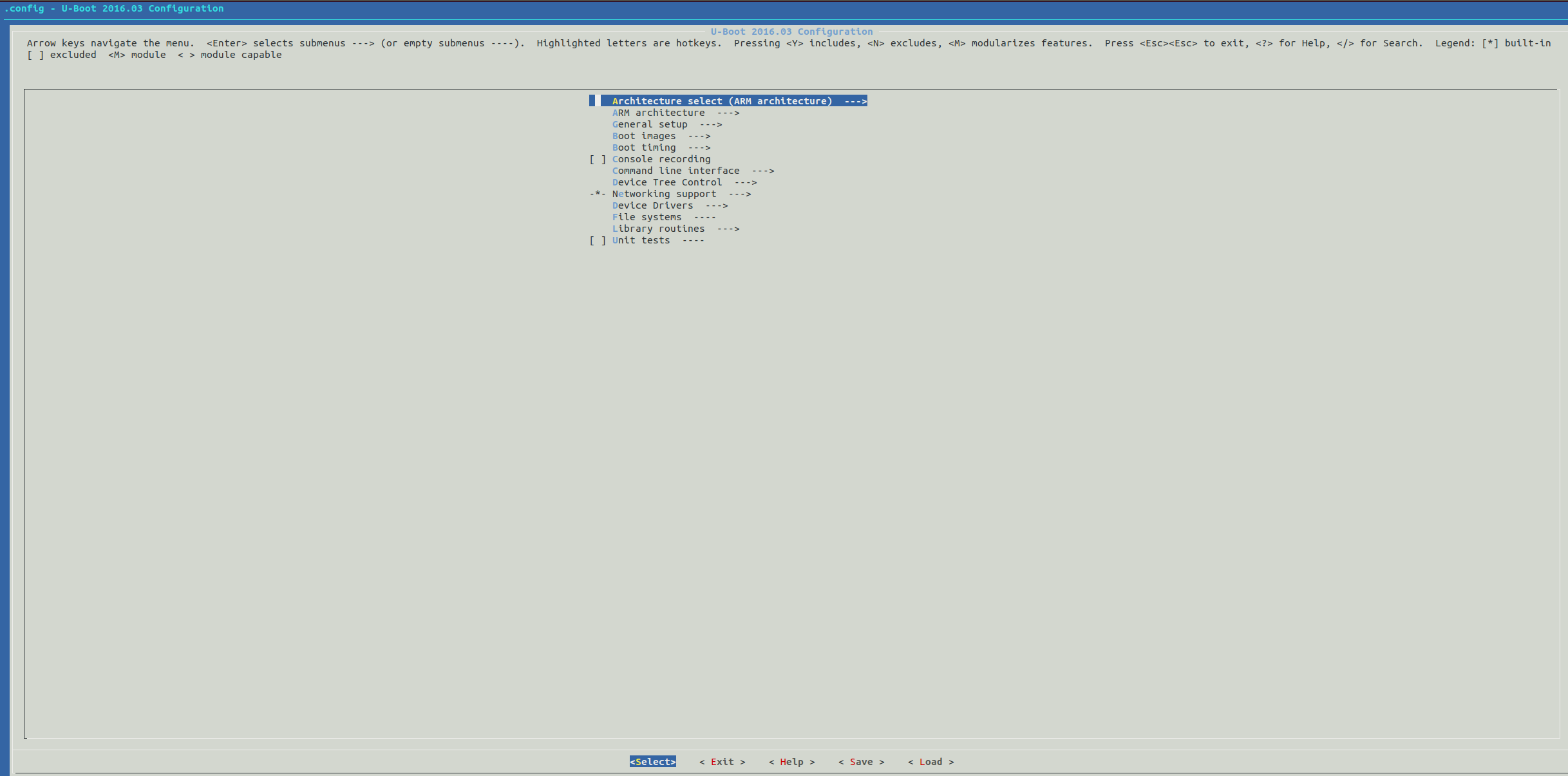Screen dimensions: 1568x776
Task: Select the File systems entry
Action: 663,217
